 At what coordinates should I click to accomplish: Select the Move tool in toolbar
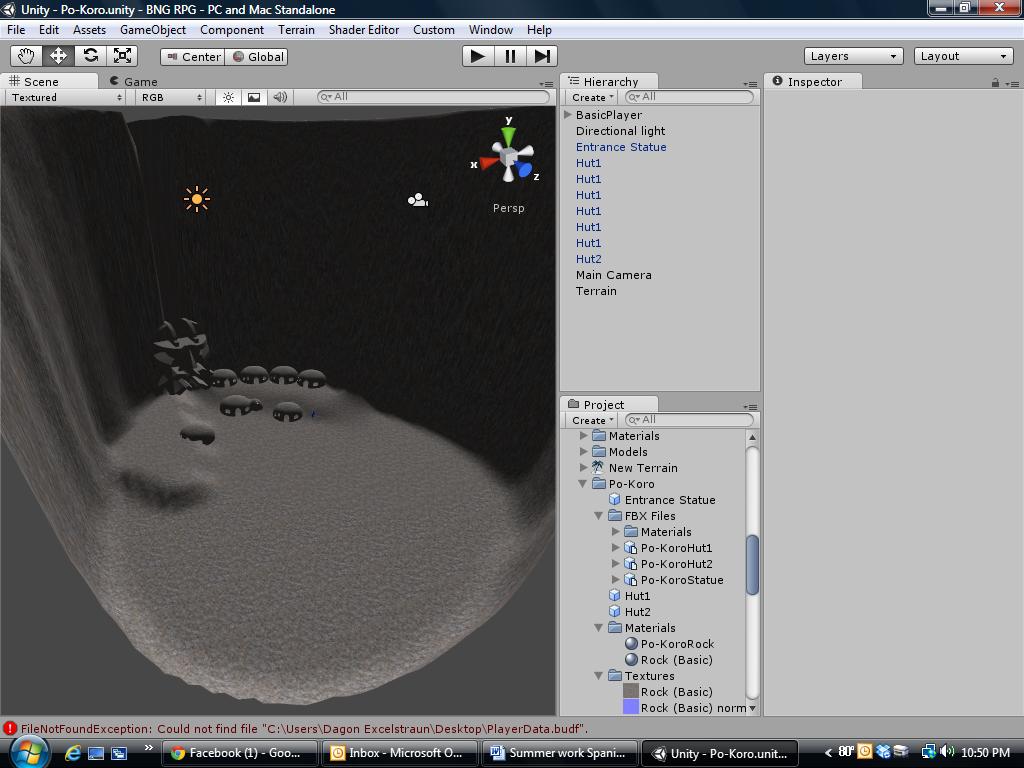pos(59,56)
